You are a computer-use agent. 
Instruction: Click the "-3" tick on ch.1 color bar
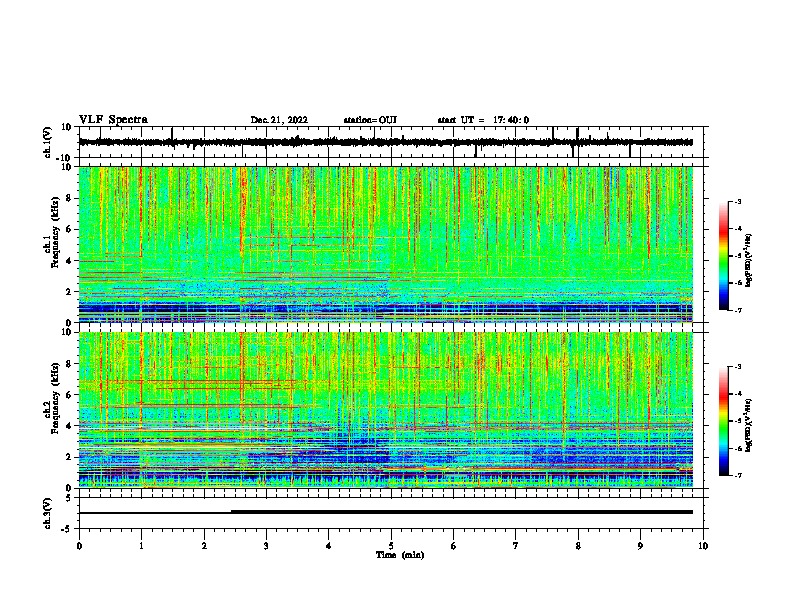pos(738,202)
